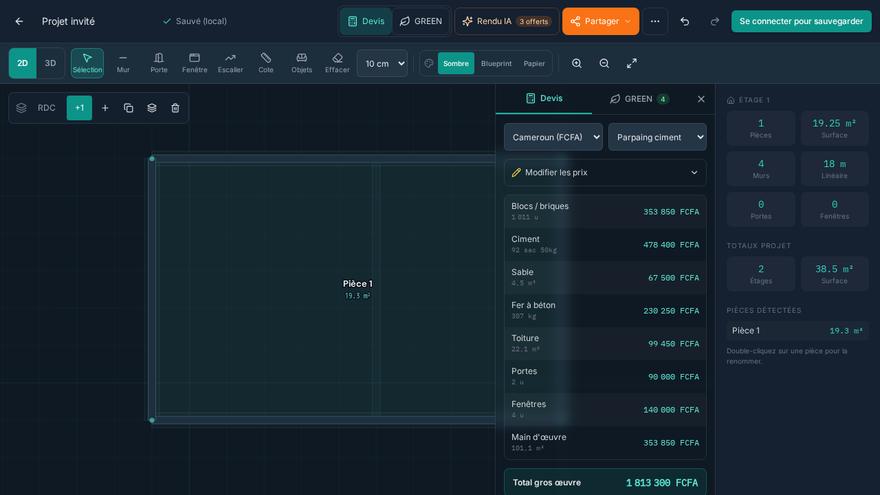
Task: Click the Fenêtres 140 000 FCFA row
Action: click(x=605, y=409)
